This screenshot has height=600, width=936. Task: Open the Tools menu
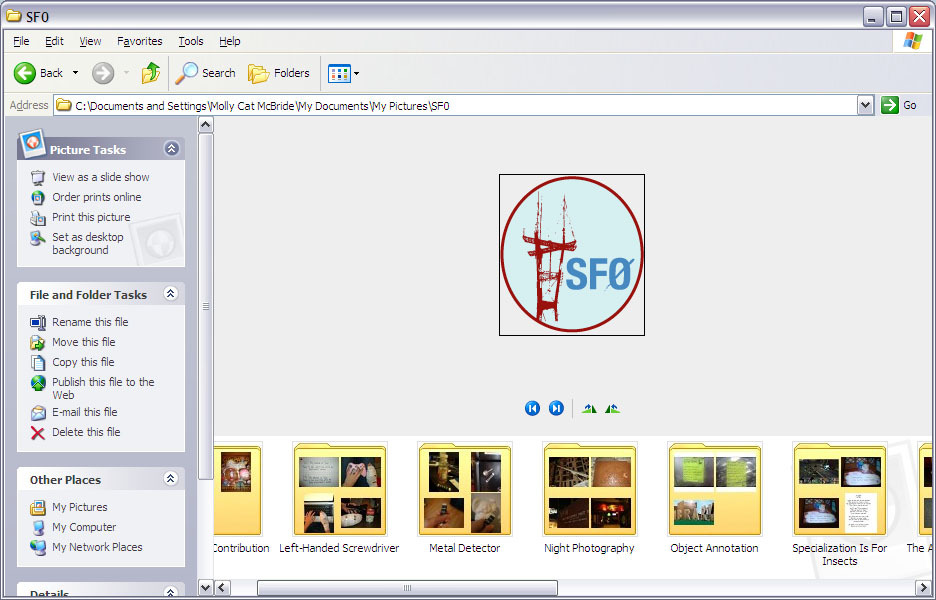tap(190, 41)
